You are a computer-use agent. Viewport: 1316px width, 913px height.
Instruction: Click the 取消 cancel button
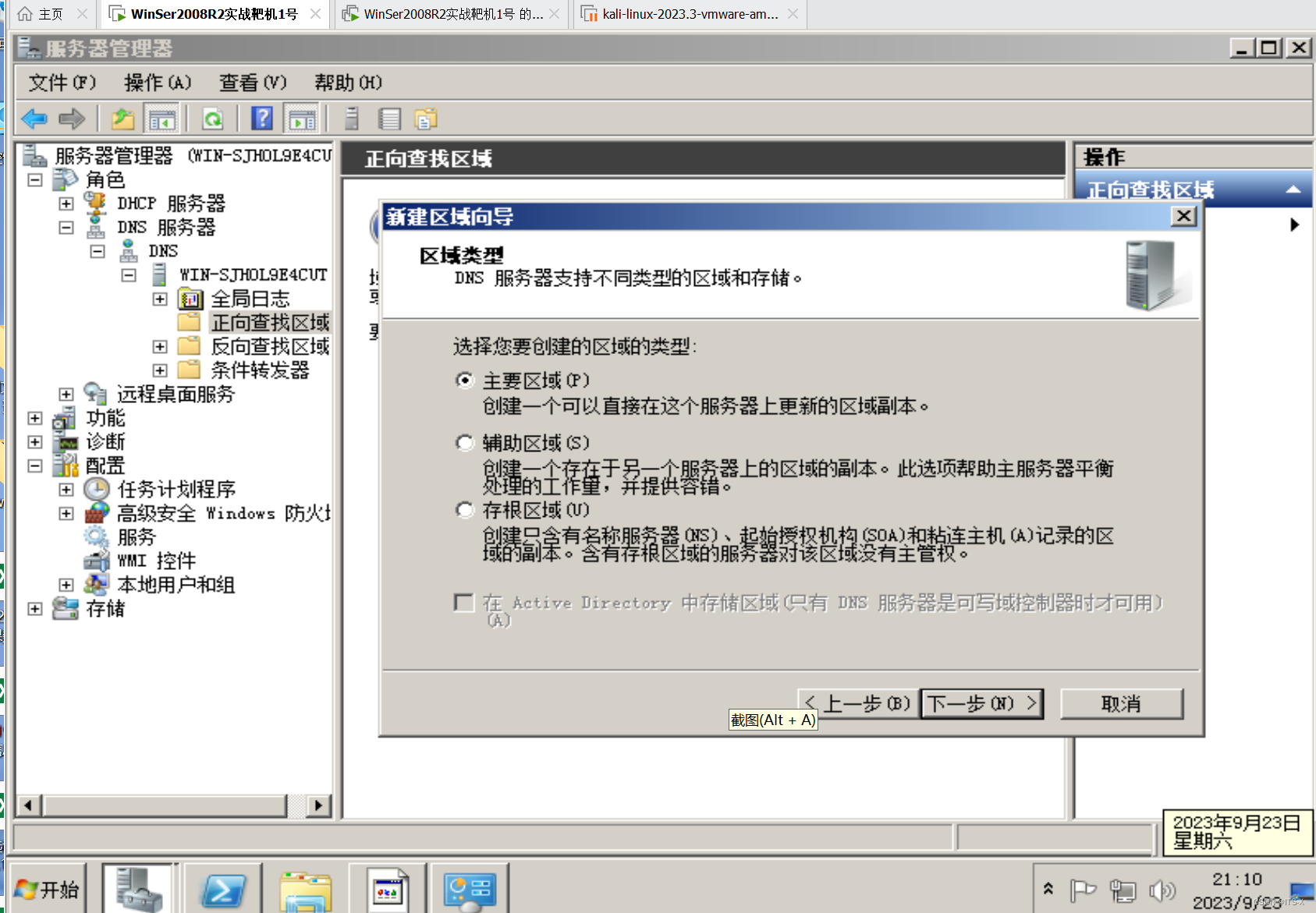pyautogui.click(x=1122, y=703)
